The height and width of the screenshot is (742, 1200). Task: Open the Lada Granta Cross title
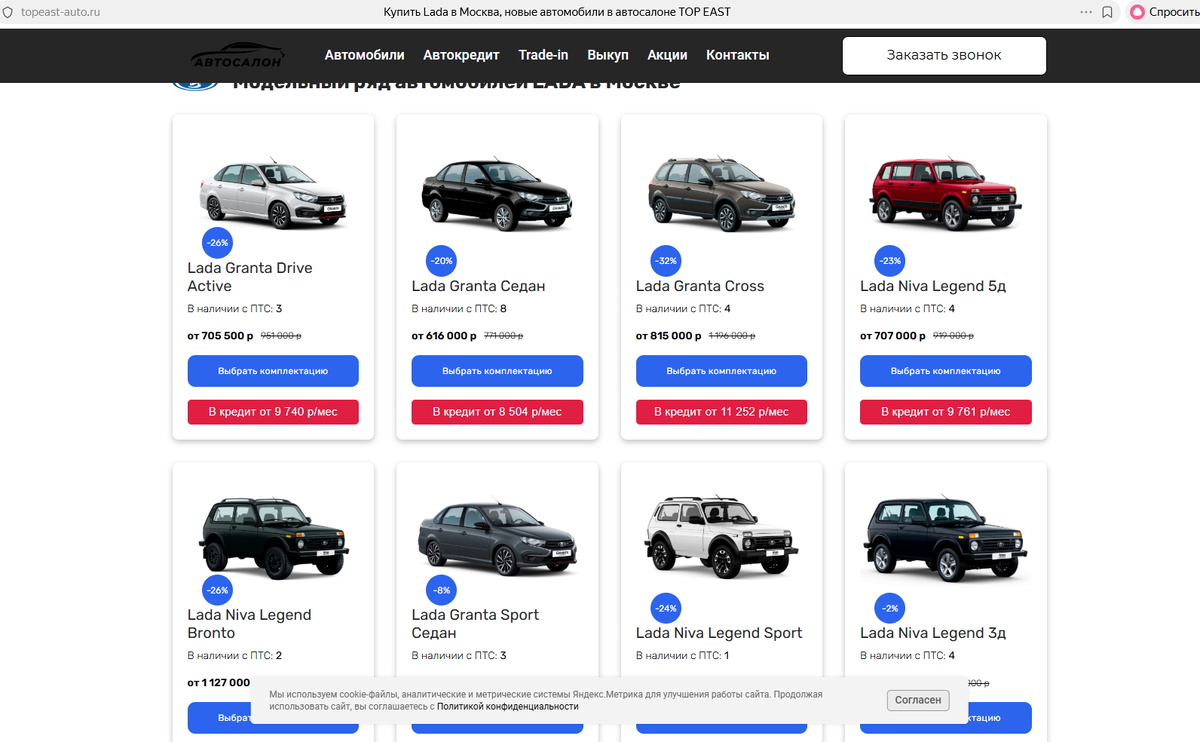700,286
